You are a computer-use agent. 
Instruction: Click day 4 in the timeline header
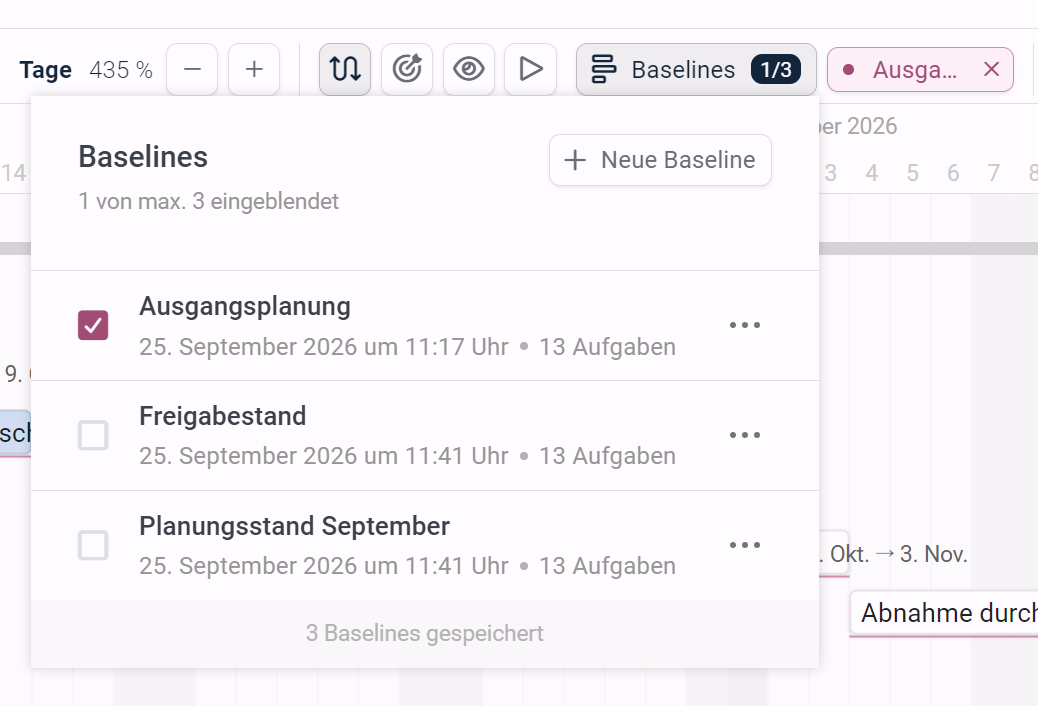(872, 173)
